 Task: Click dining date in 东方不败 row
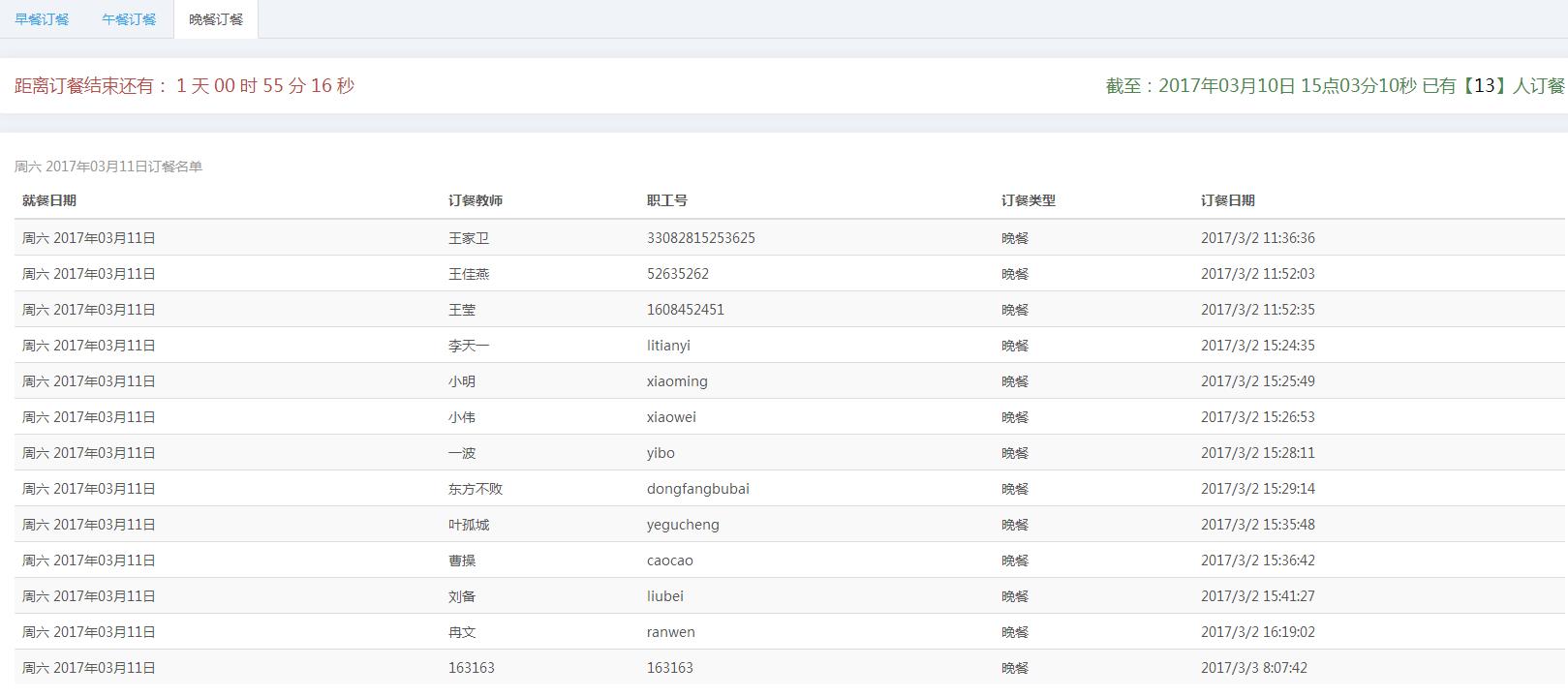pos(89,489)
